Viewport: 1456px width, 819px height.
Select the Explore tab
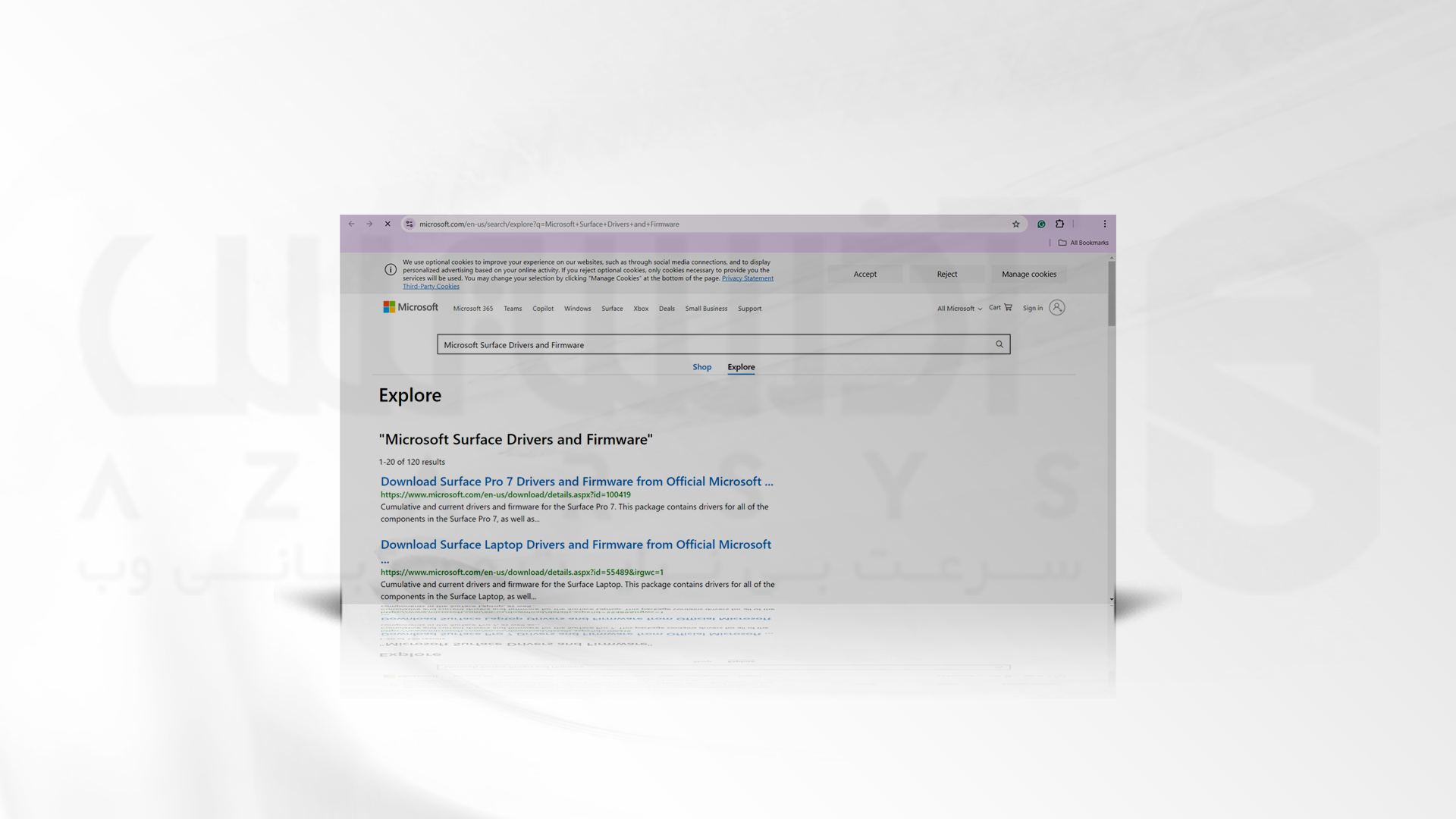coord(740,366)
